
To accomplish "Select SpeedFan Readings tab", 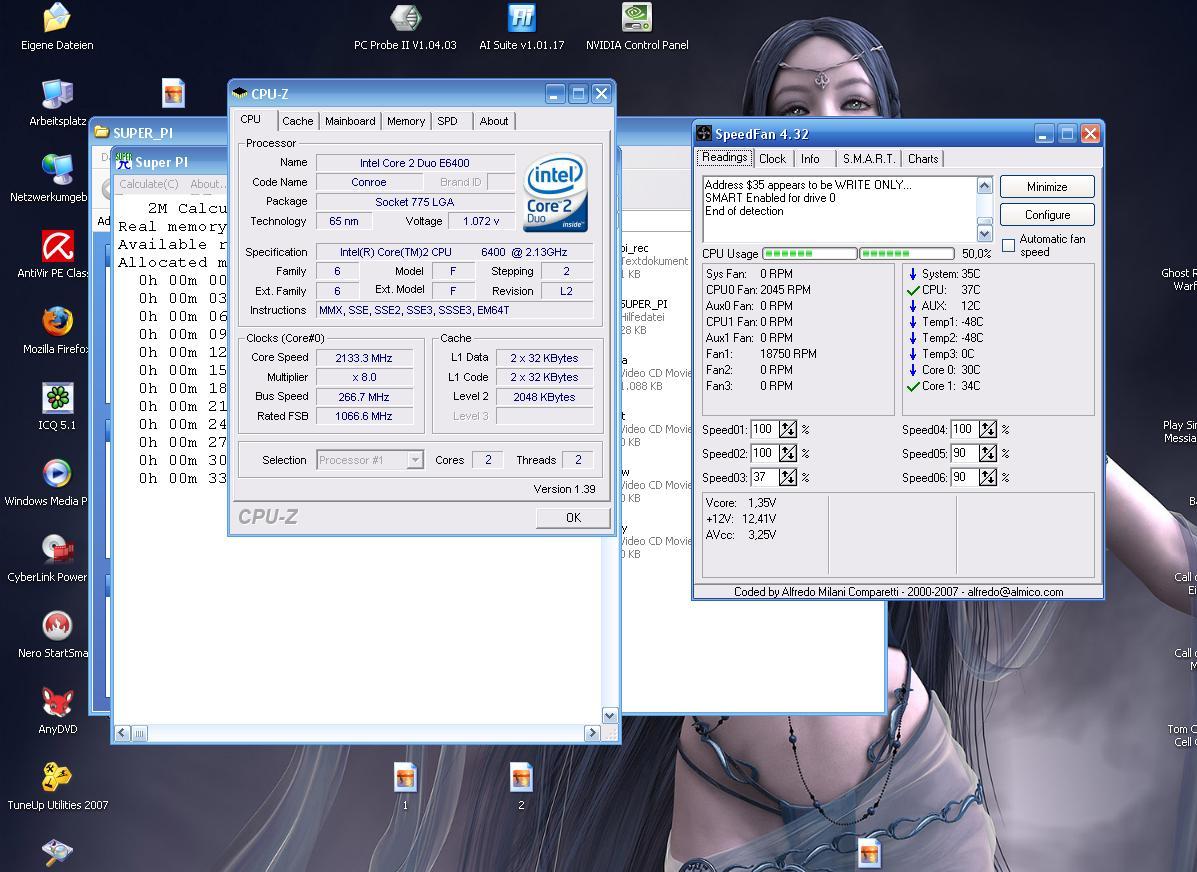I will pyautogui.click(x=724, y=157).
